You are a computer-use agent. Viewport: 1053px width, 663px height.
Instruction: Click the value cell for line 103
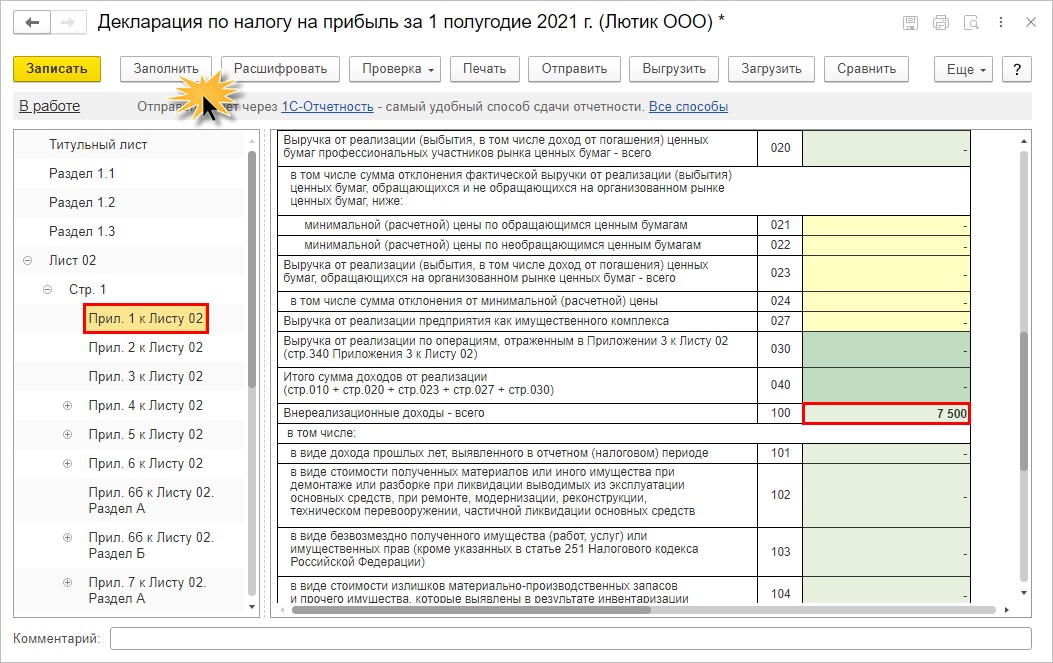click(x=886, y=551)
